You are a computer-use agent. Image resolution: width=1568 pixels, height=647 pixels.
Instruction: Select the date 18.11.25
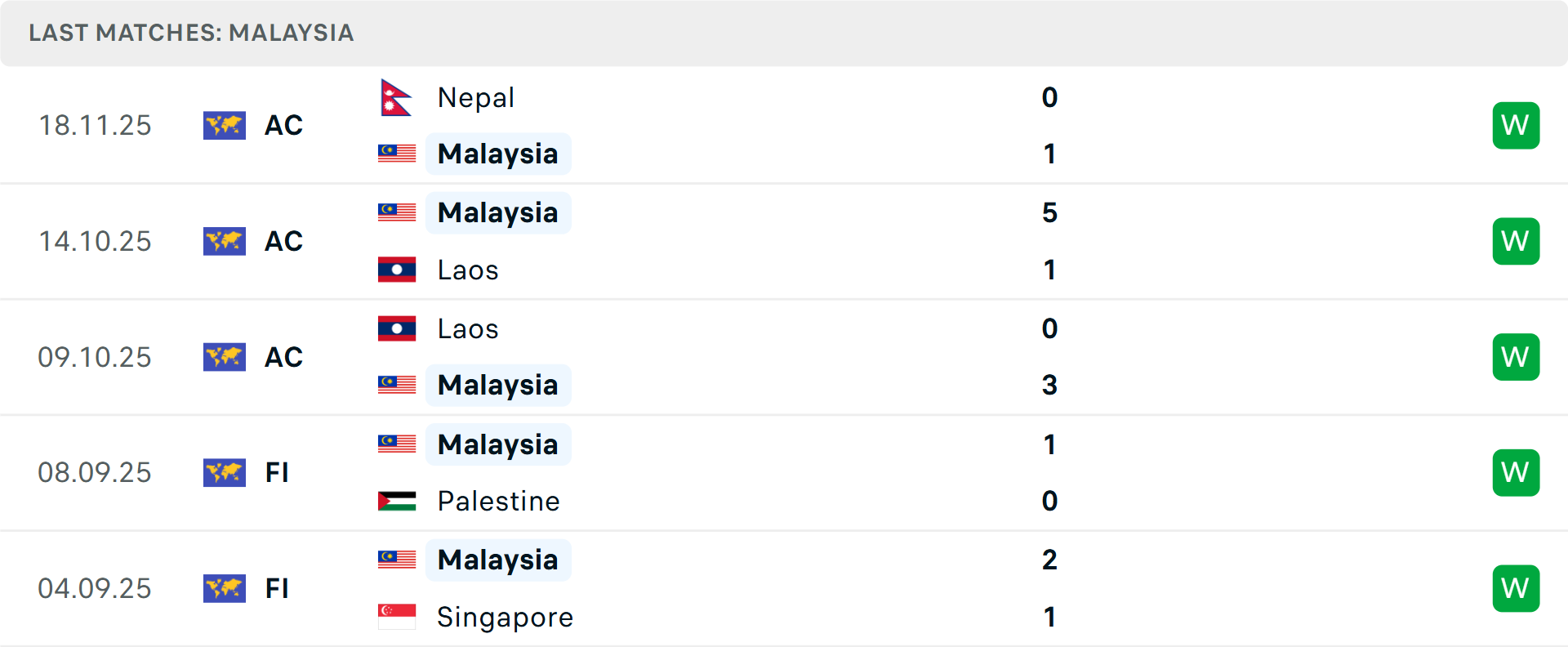pyautogui.click(x=95, y=125)
